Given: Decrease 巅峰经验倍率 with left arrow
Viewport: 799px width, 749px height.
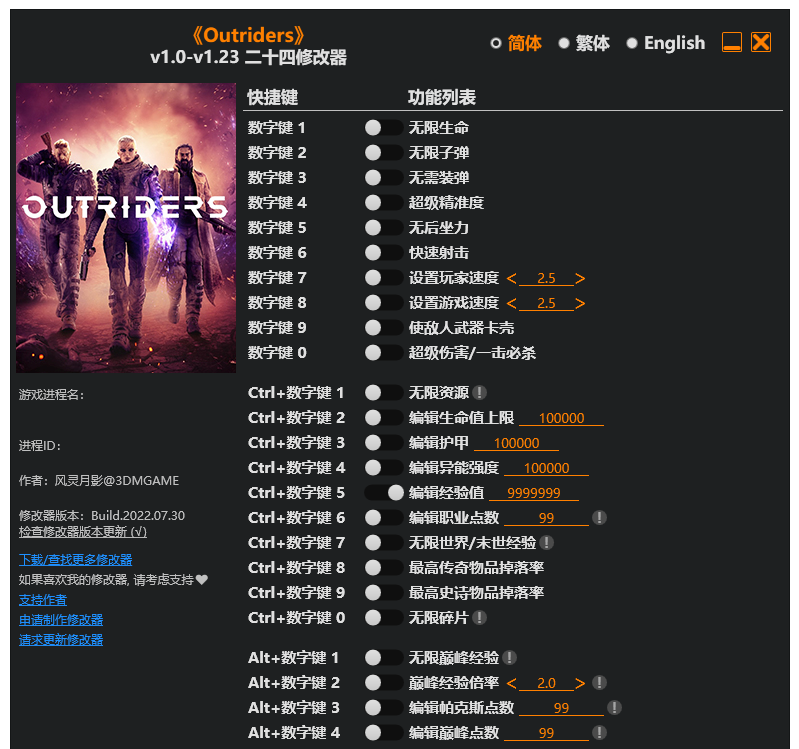Looking at the screenshot, I should [x=512, y=683].
